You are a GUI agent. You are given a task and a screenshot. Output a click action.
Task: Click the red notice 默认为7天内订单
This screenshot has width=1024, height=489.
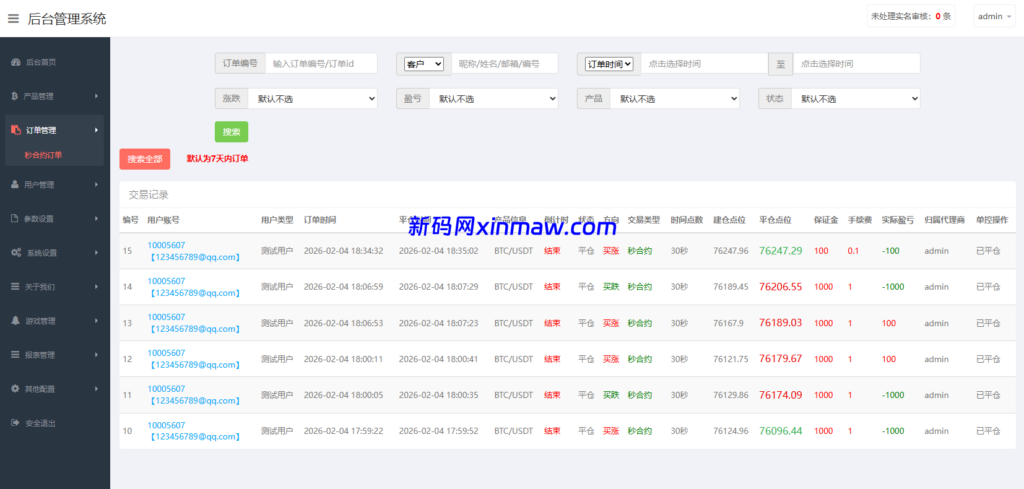(x=217, y=159)
